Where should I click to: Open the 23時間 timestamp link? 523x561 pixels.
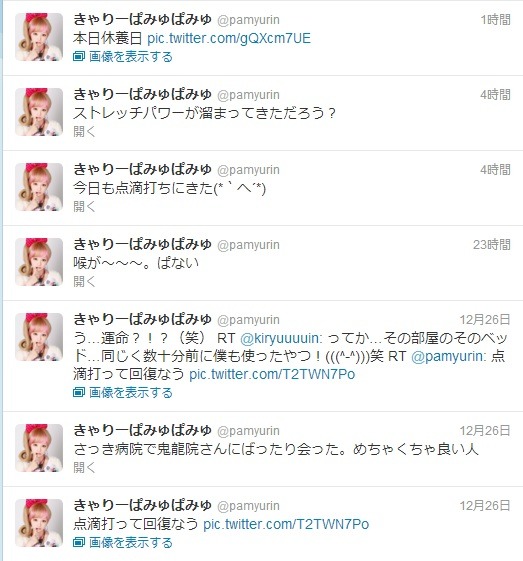point(492,245)
